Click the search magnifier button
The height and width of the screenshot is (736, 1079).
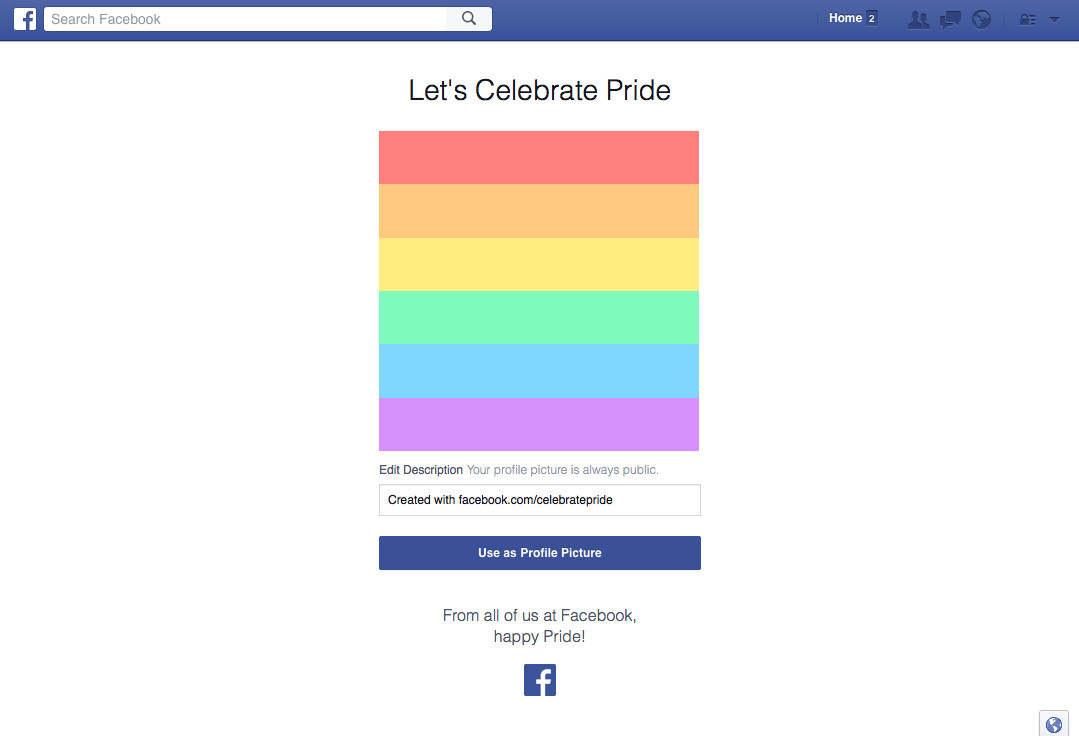pyautogui.click(x=469, y=19)
